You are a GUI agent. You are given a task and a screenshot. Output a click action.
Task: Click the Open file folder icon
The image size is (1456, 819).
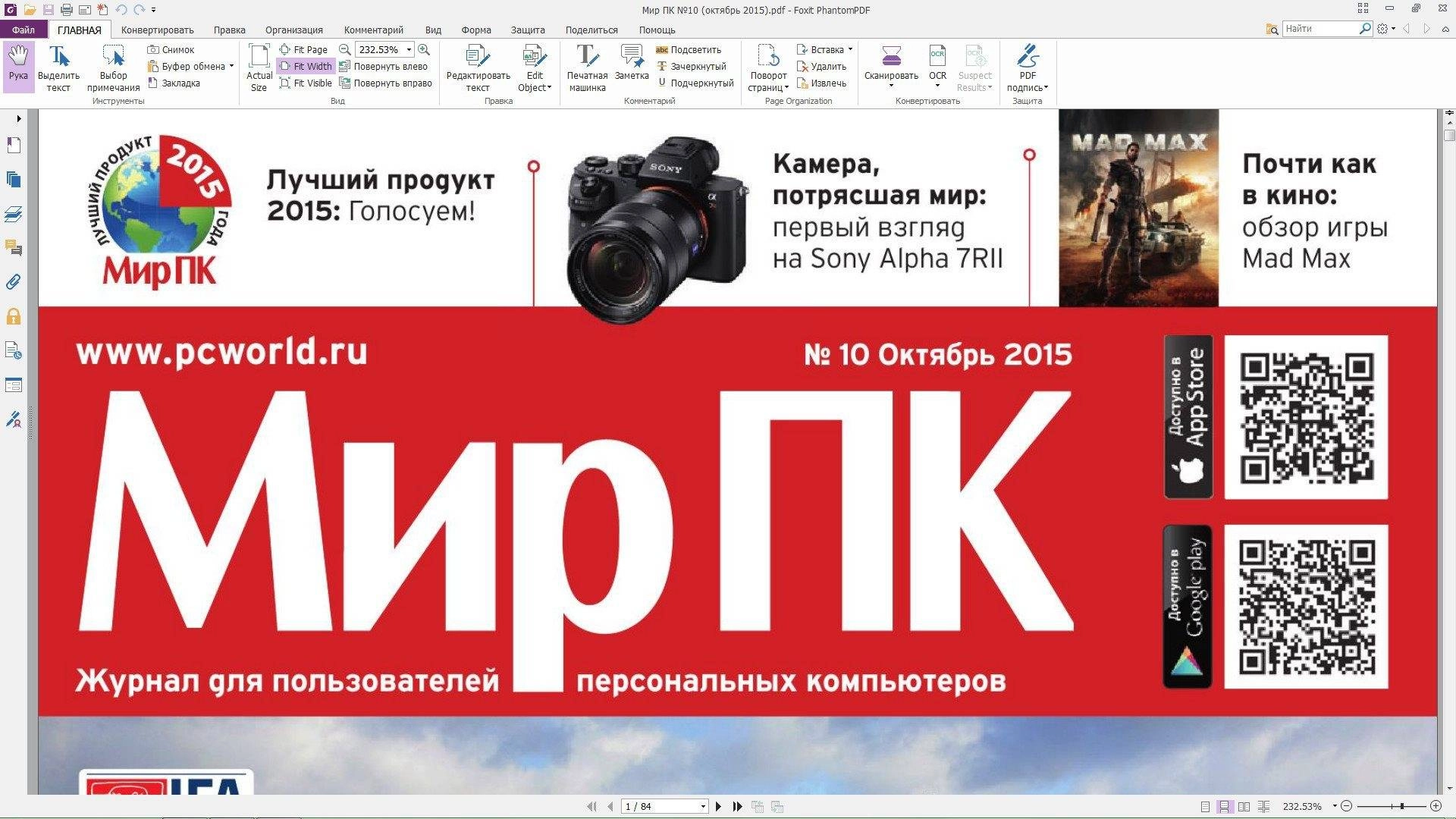pos(30,10)
